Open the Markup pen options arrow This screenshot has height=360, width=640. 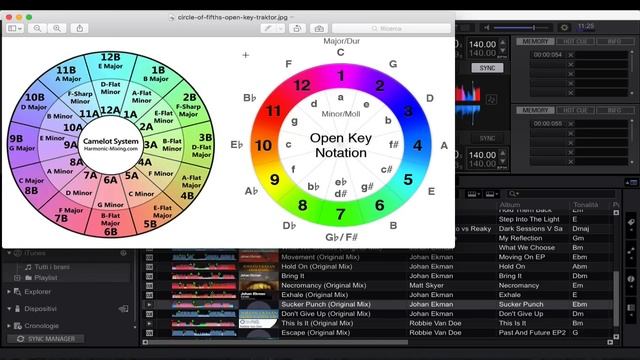[x=280, y=29]
